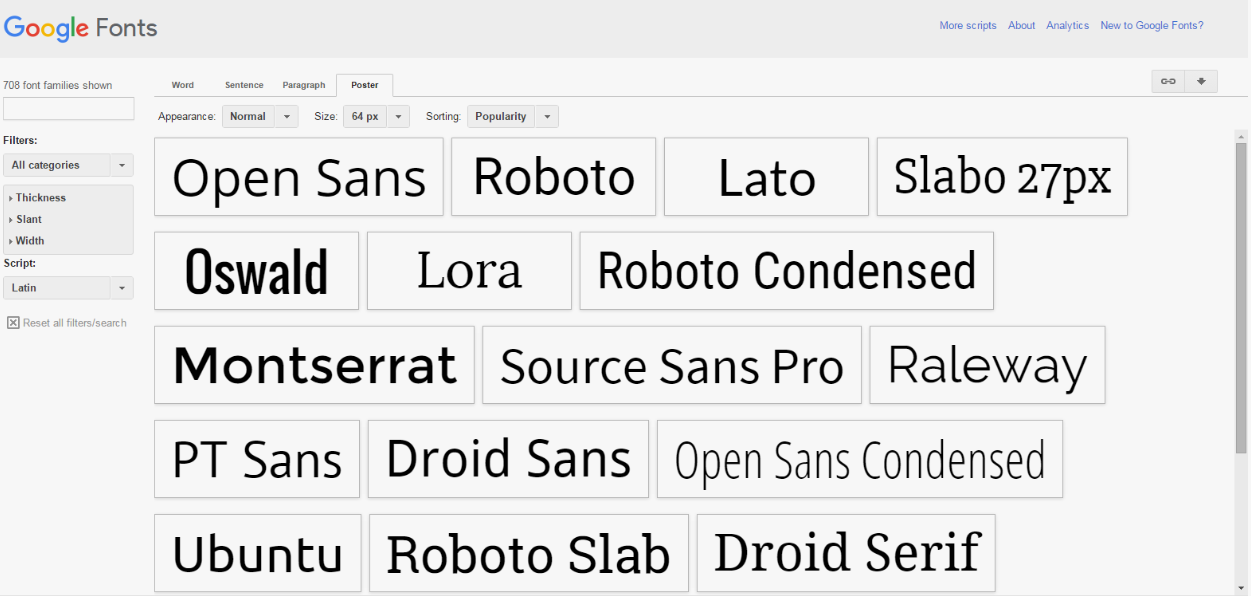Image resolution: width=1251 pixels, height=596 pixels.
Task: Click the '708 font families shown' text
Action: (58, 85)
